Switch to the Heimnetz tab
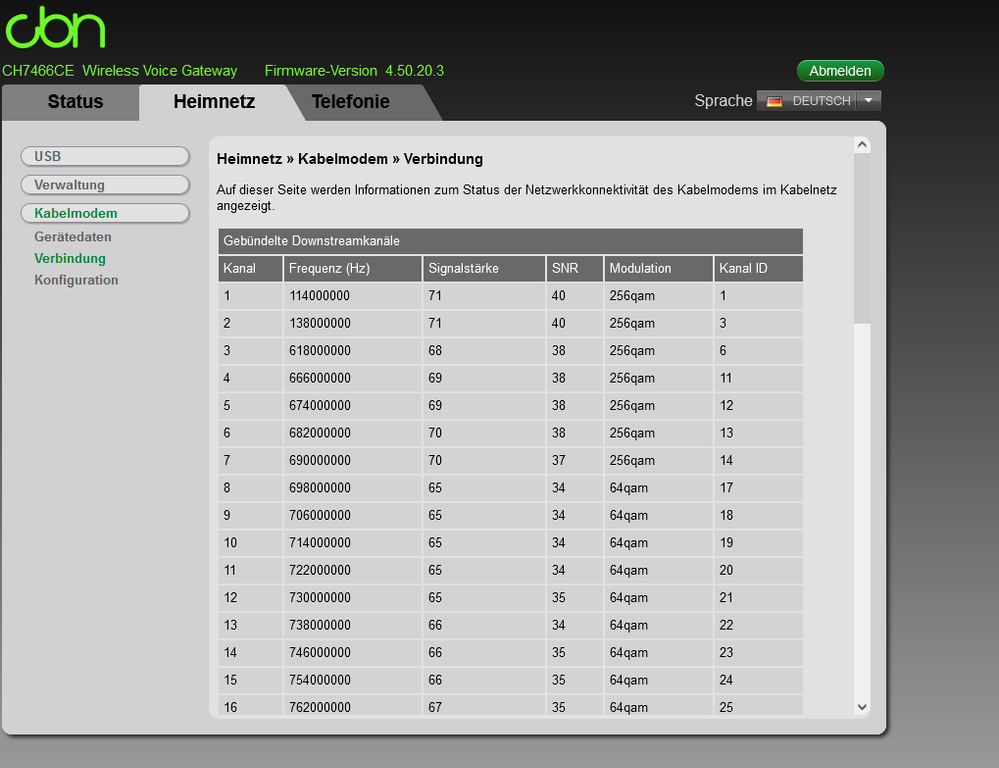This screenshot has width=999, height=768. point(214,102)
